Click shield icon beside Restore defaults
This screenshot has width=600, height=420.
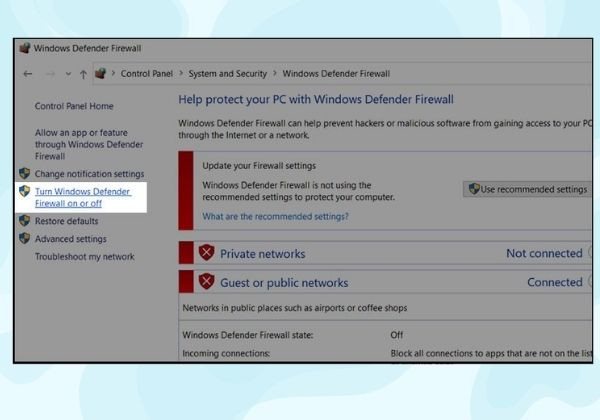pyautogui.click(x=24, y=221)
